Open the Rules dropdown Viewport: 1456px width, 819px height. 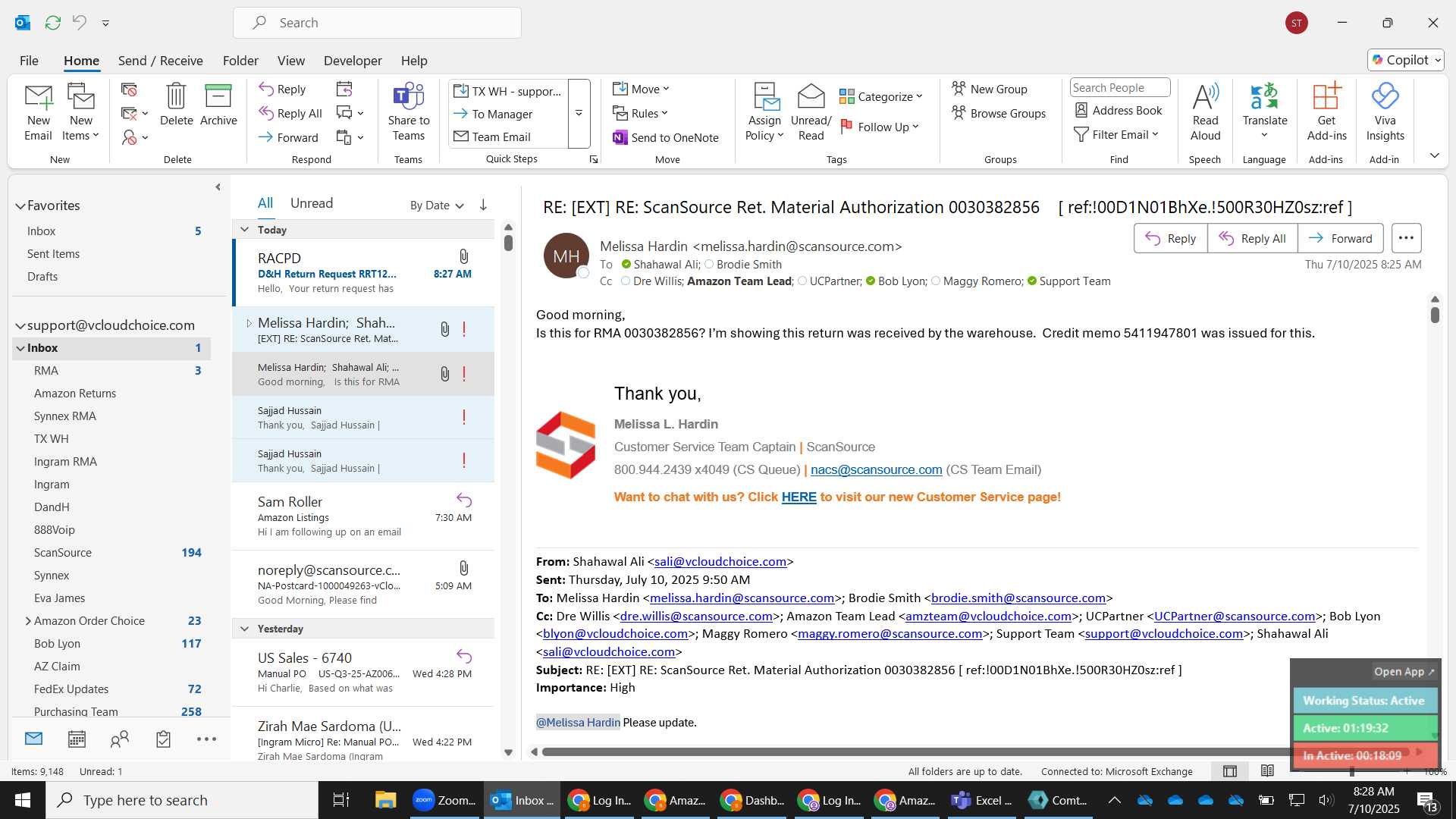coord(641,113)
